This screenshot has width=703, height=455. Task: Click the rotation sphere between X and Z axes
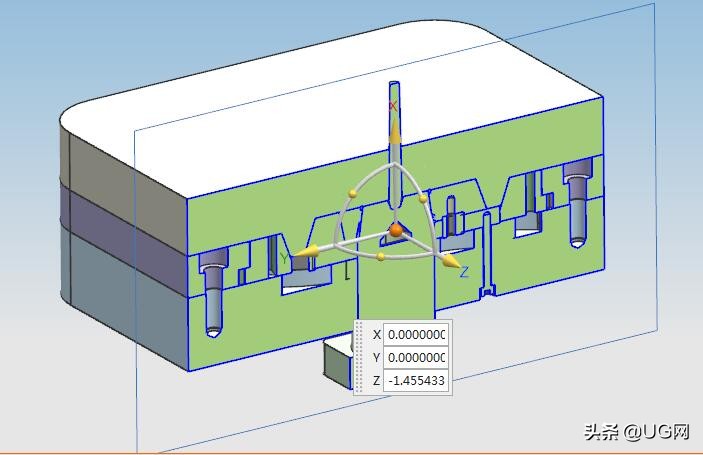coord(423,199)
